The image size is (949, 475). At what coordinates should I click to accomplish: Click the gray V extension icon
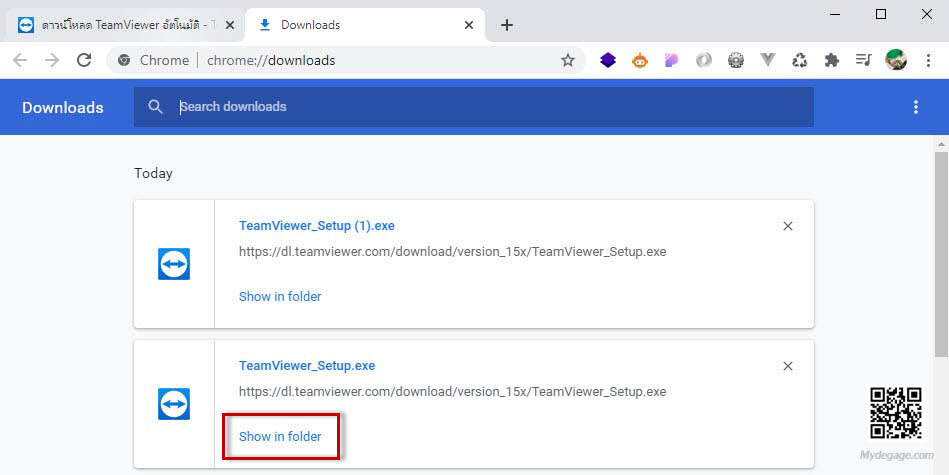coord(767,60)
